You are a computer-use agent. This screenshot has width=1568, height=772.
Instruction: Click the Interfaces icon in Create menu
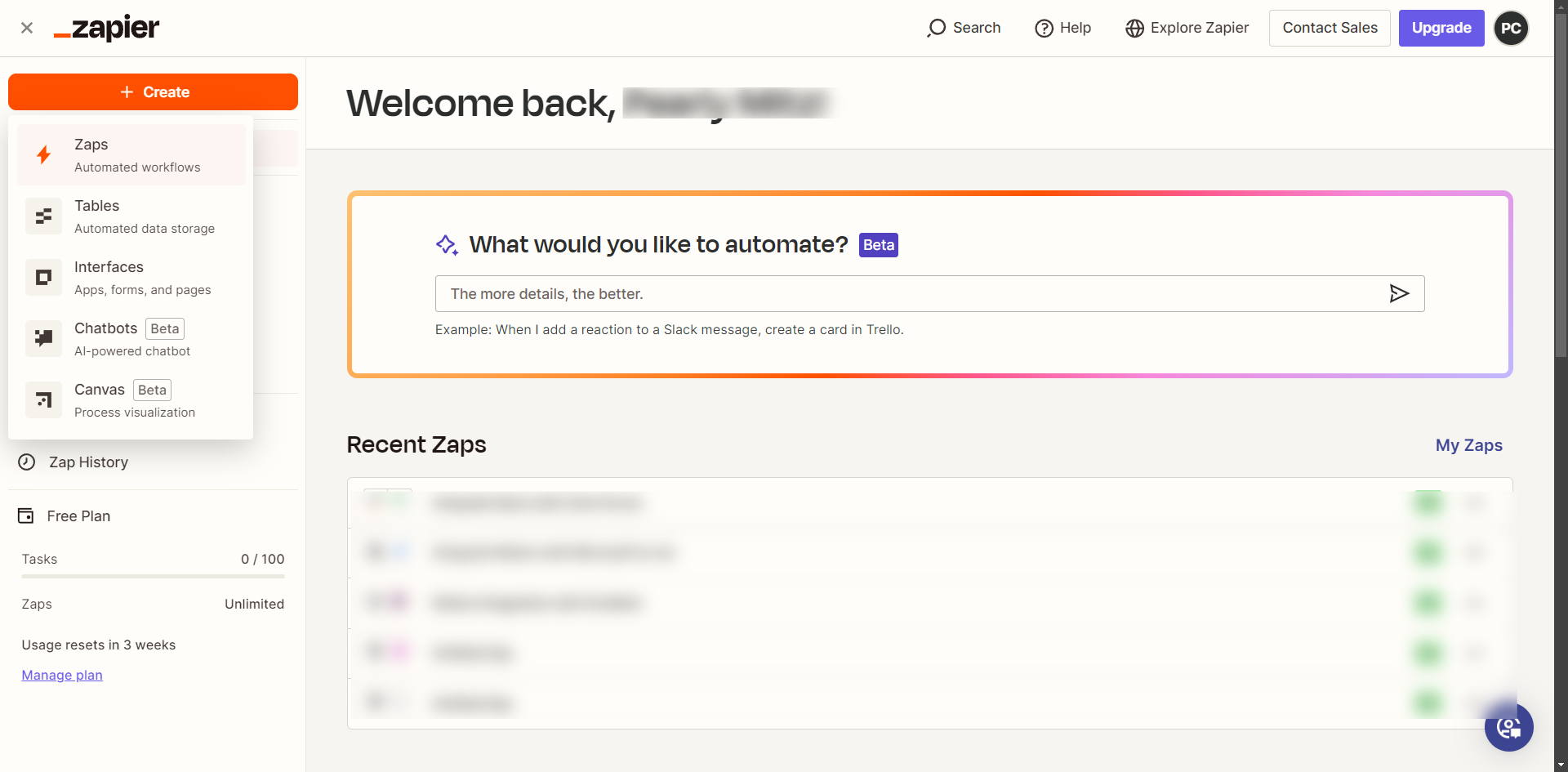[x=44, y=278]
